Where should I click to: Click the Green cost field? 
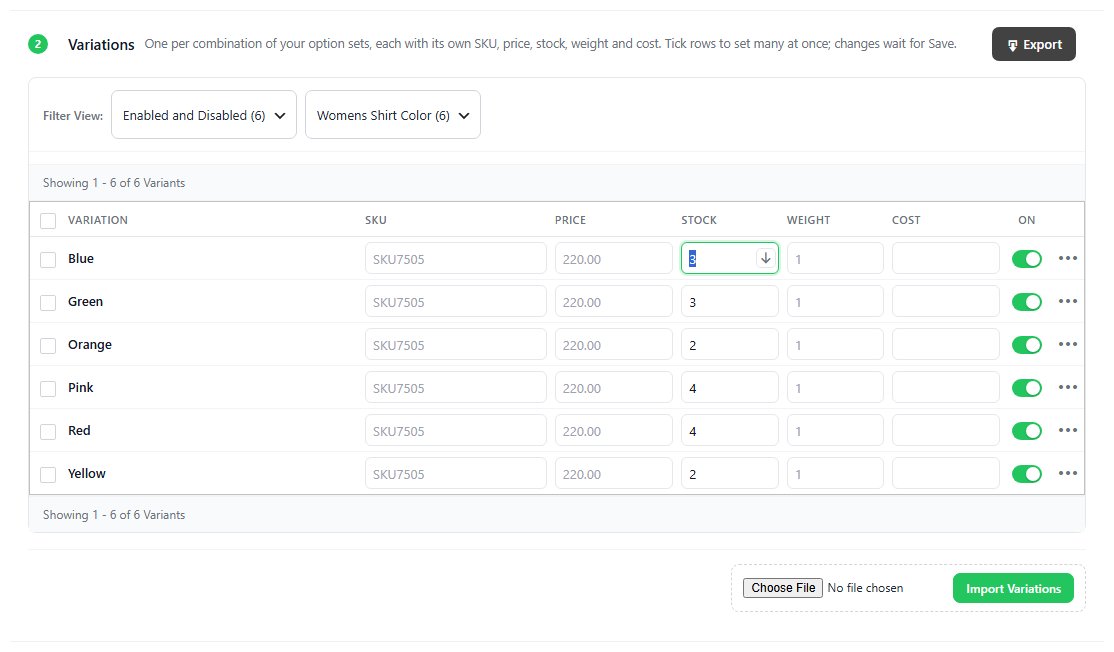point(946,302)
